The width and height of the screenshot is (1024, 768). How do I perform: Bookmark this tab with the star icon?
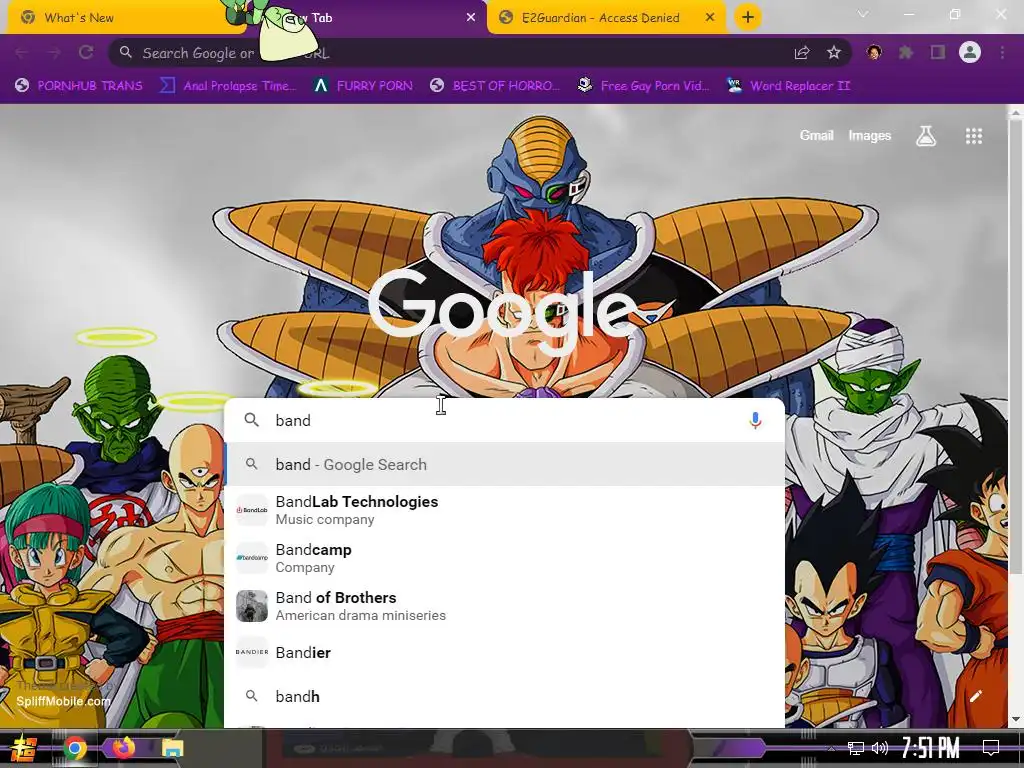[x=834, y=53]
